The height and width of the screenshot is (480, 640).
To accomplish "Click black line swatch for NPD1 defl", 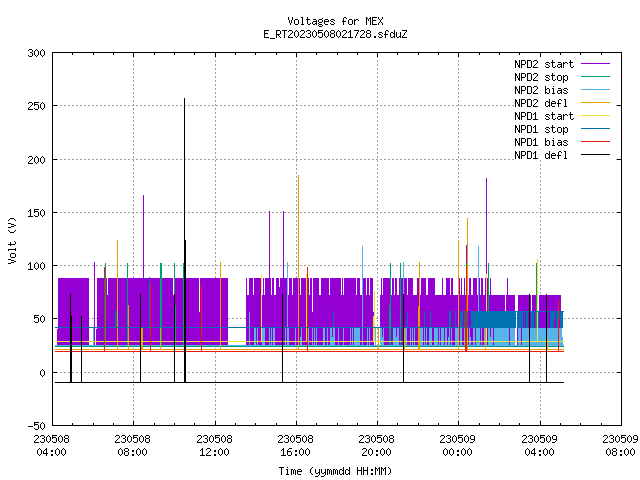I will coord(596,155).
